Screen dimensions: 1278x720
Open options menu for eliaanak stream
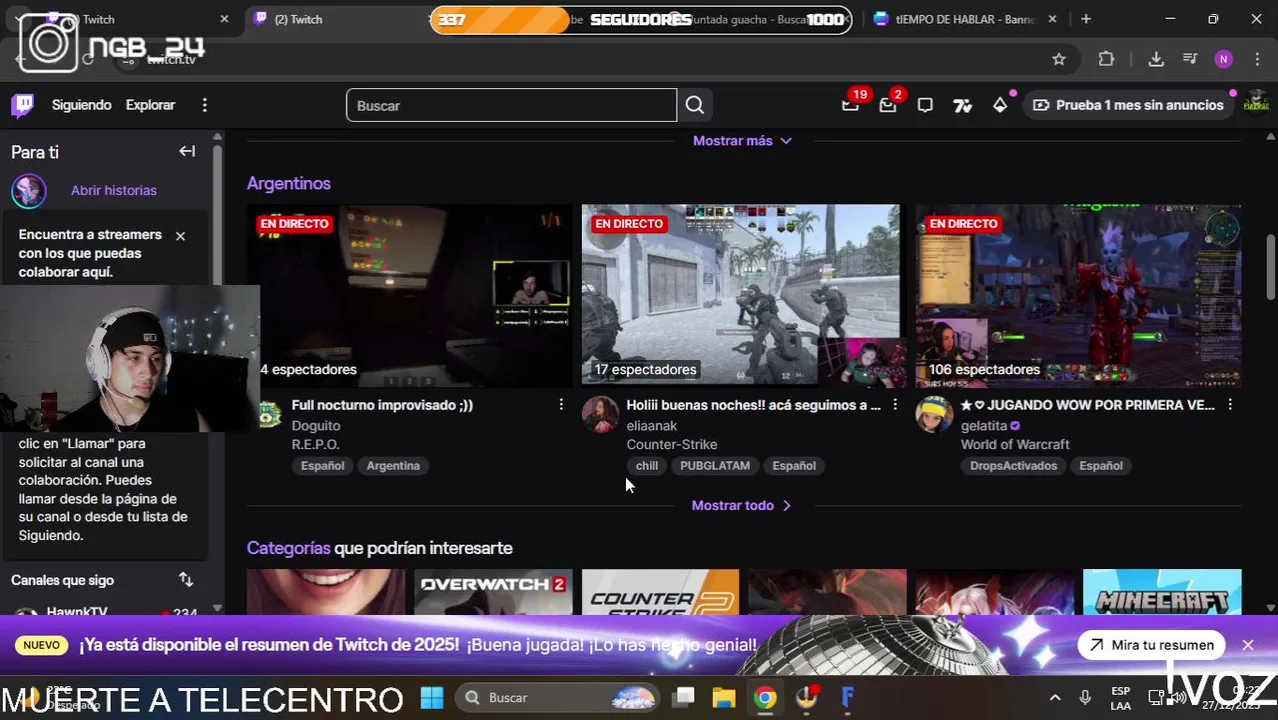pos(895,404)
